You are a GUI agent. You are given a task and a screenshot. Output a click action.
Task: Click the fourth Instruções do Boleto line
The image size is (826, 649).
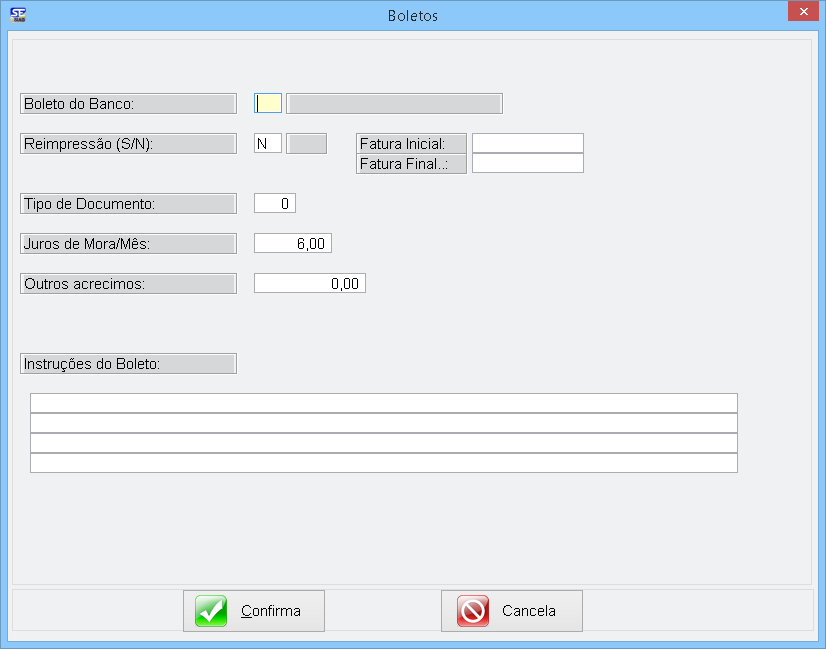pos(383,463)
